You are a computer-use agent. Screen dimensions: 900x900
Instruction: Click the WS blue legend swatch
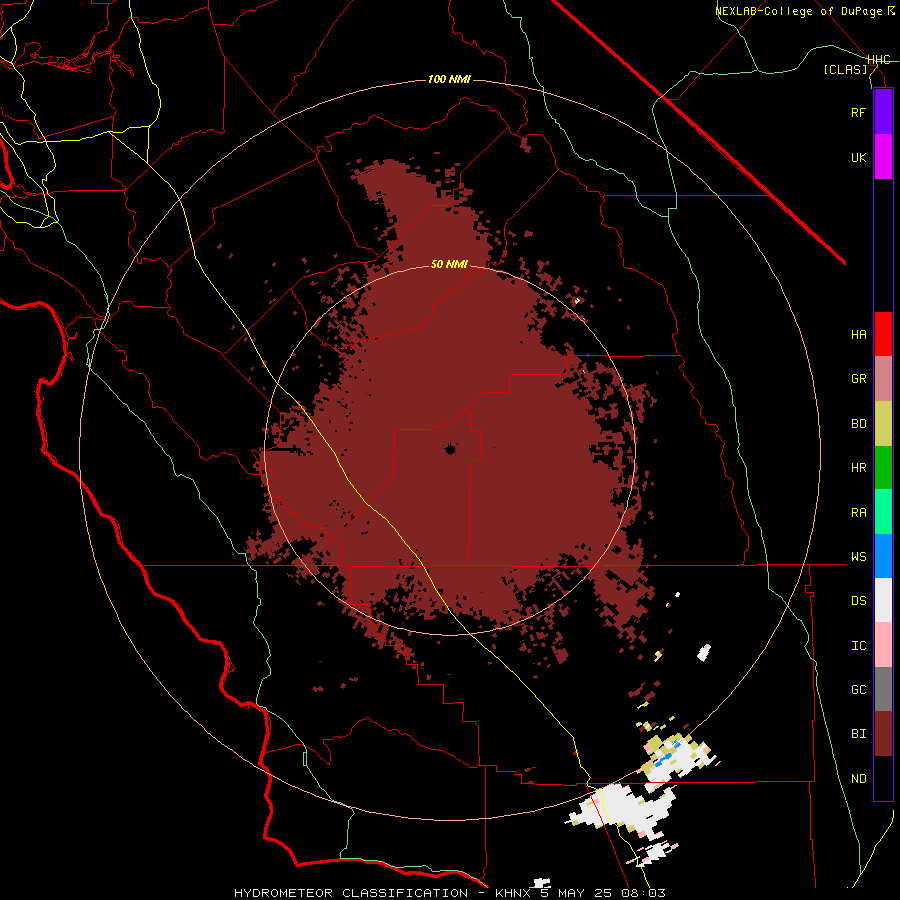pyautogui.click(x=883, y=556)
